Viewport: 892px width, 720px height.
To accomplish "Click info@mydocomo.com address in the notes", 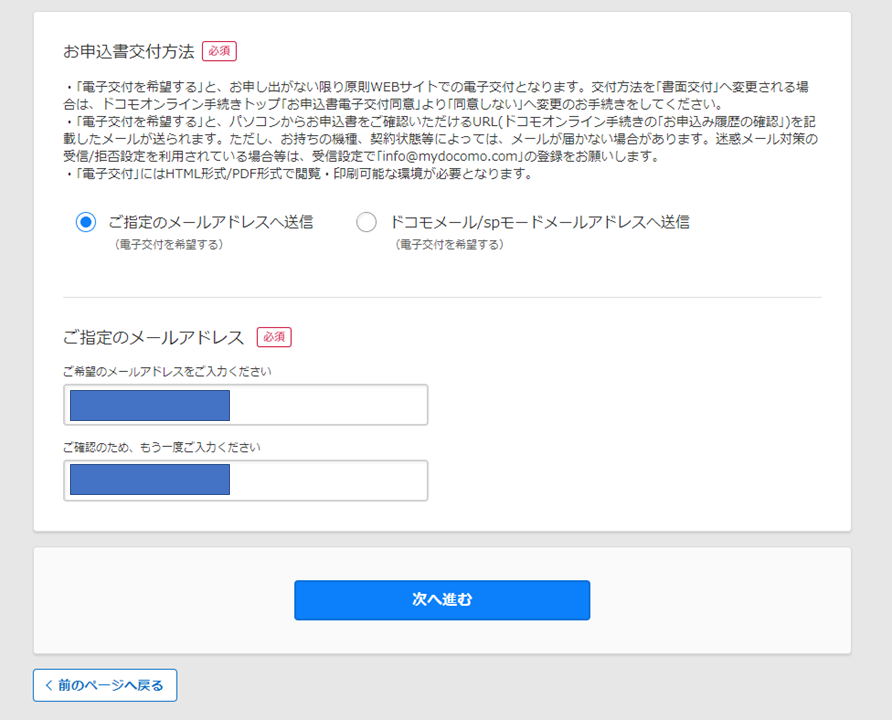I will (x=450, y=156).
